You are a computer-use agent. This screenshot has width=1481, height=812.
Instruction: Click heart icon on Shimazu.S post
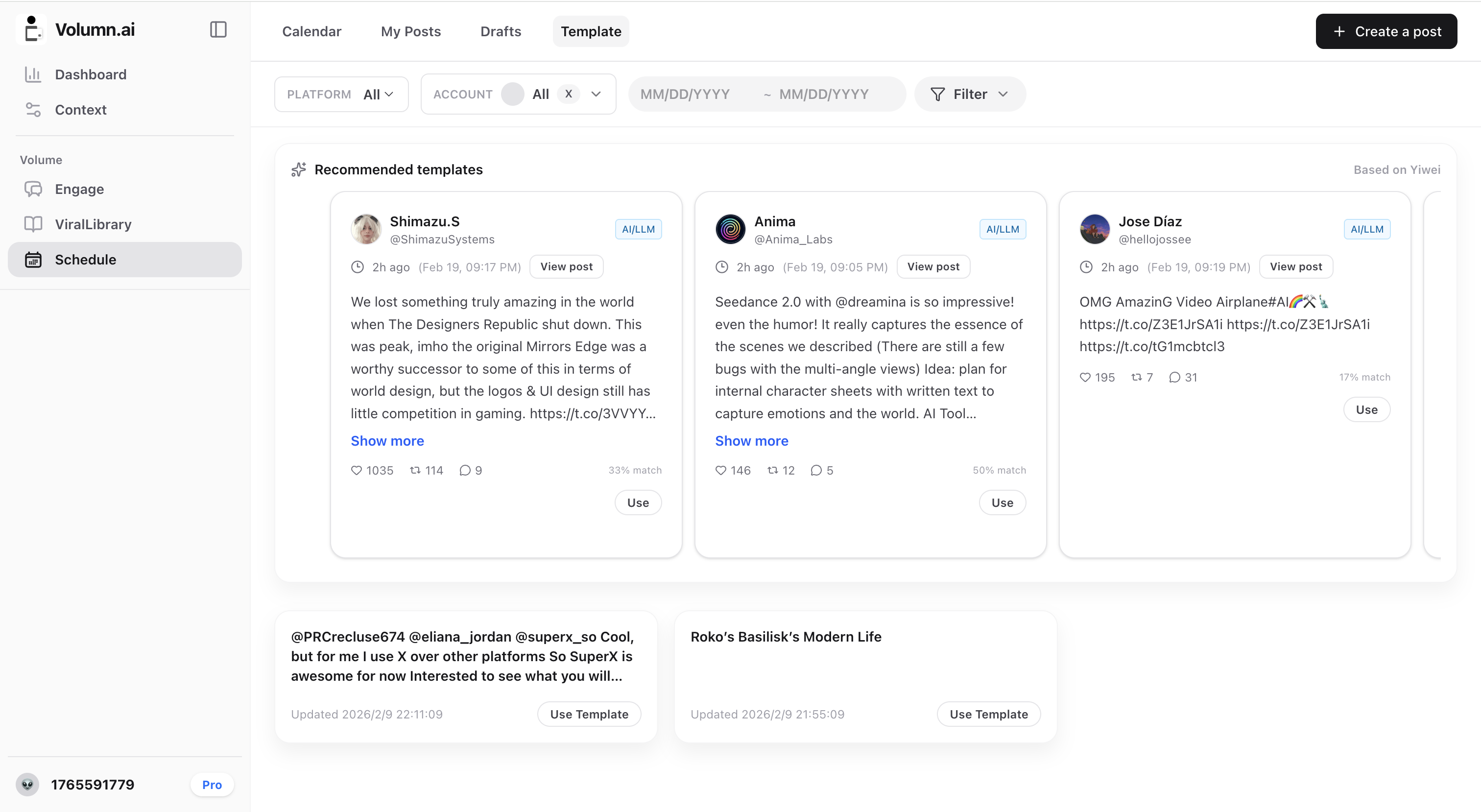[x=356, y=470]
